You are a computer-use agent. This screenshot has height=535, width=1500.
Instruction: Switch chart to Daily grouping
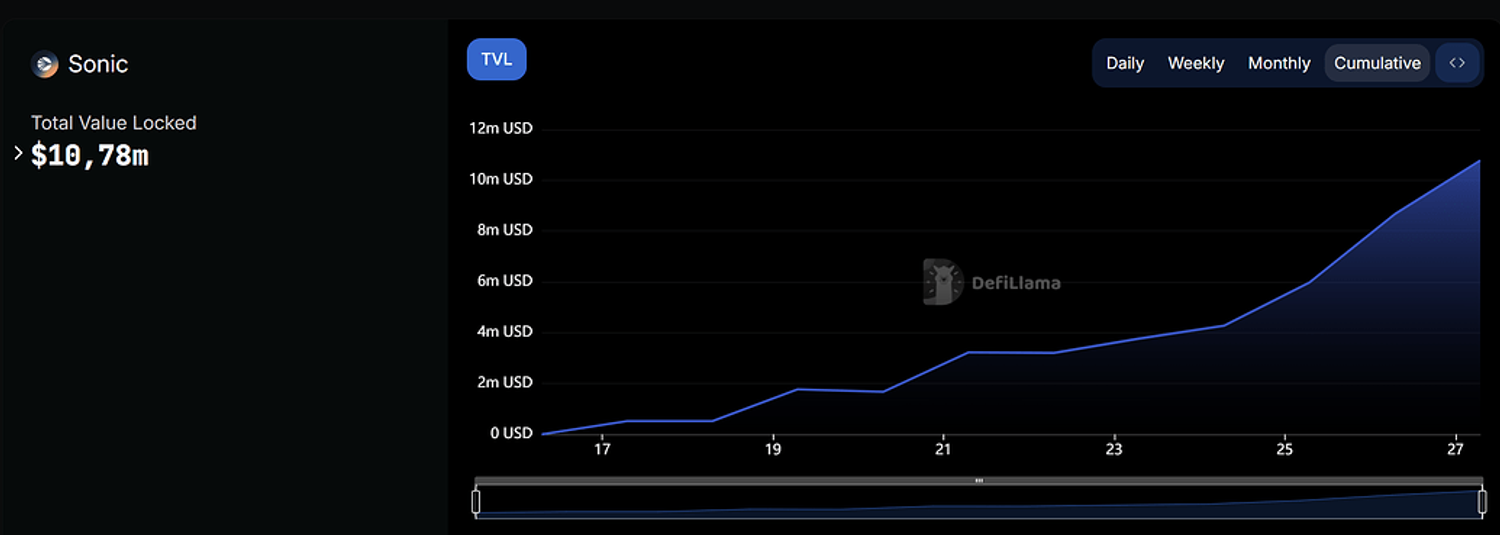pos(1125,63)
